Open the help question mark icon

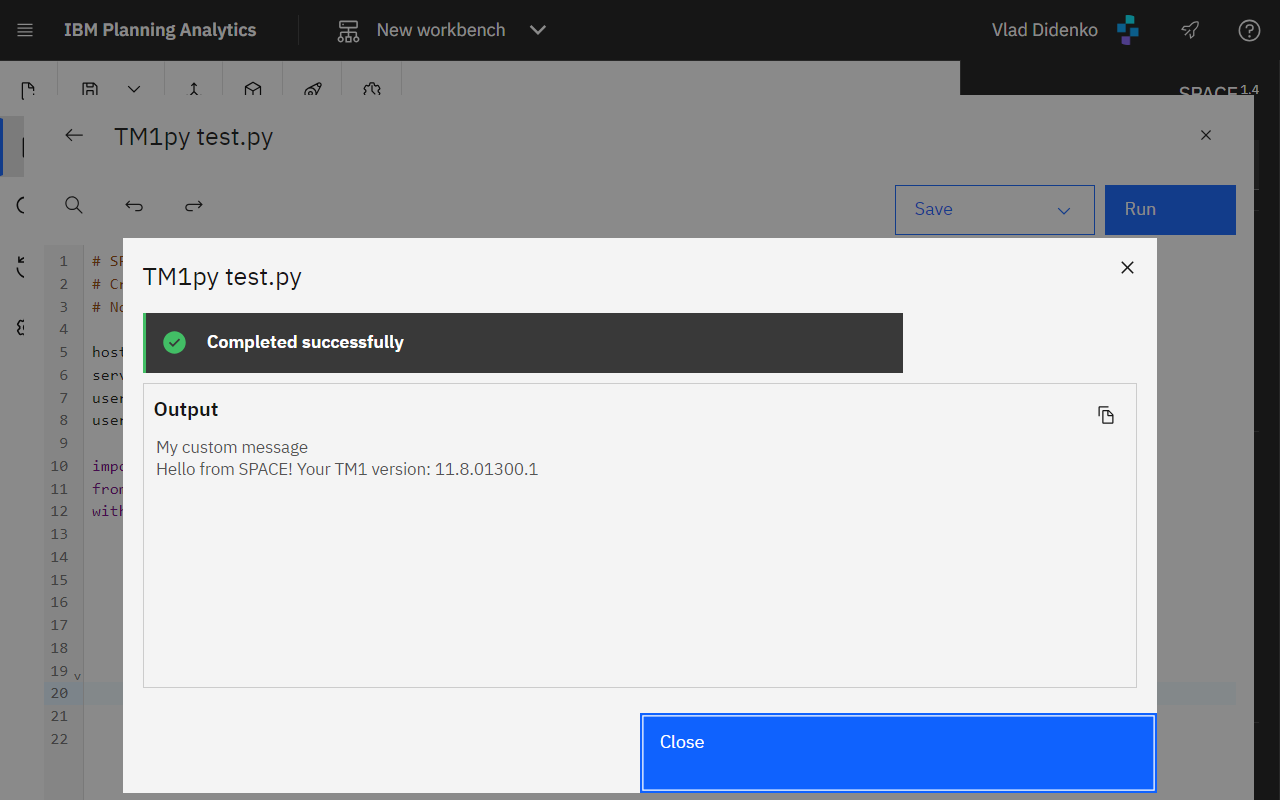tap(1249, 30)
